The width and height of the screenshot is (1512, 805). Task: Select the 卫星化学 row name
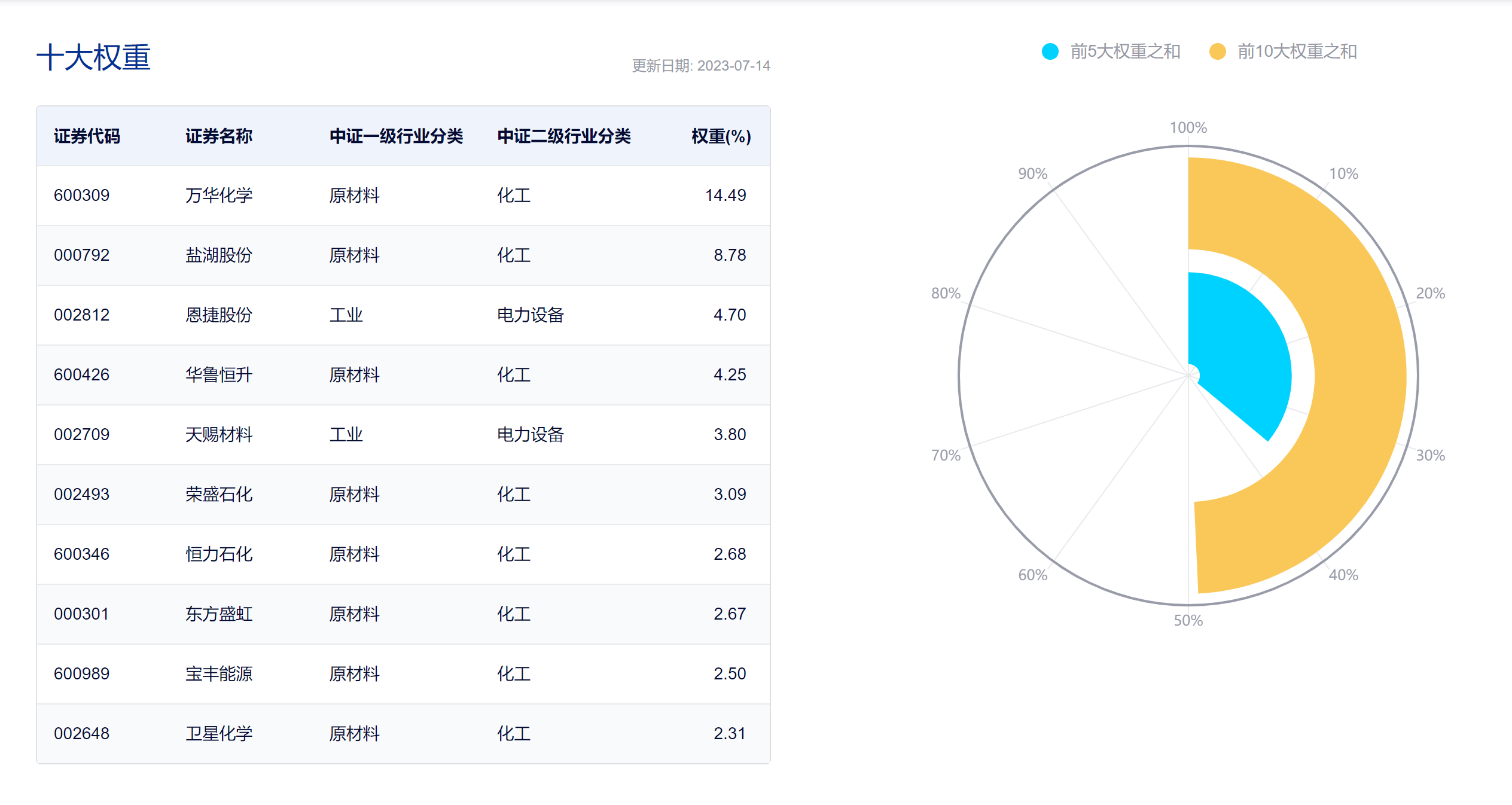click(x=219, y=734)
